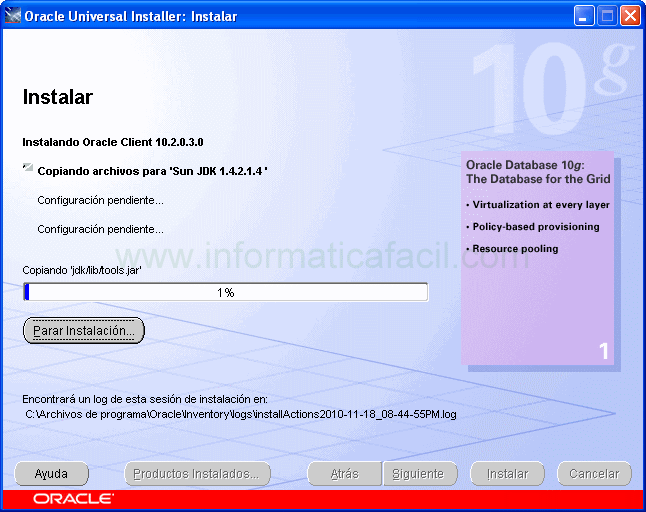This screenshot has width=646, height=512.
Task: Go back with Atrás button
Action: coord(344,474)
